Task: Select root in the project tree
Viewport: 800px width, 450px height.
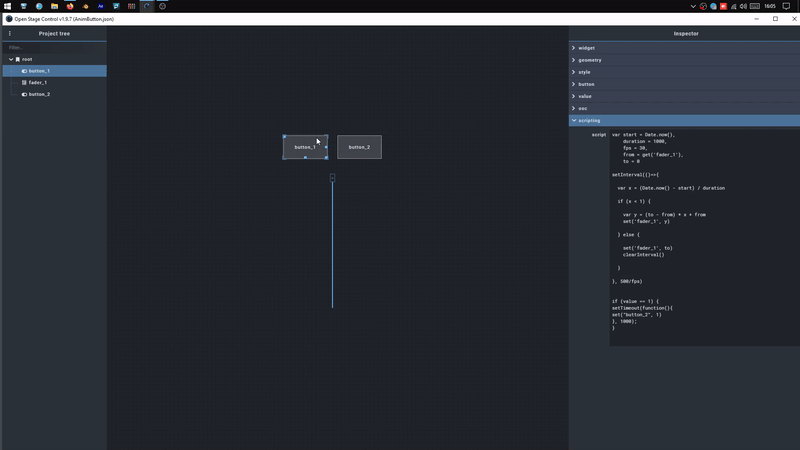Action: pos(55,59)
